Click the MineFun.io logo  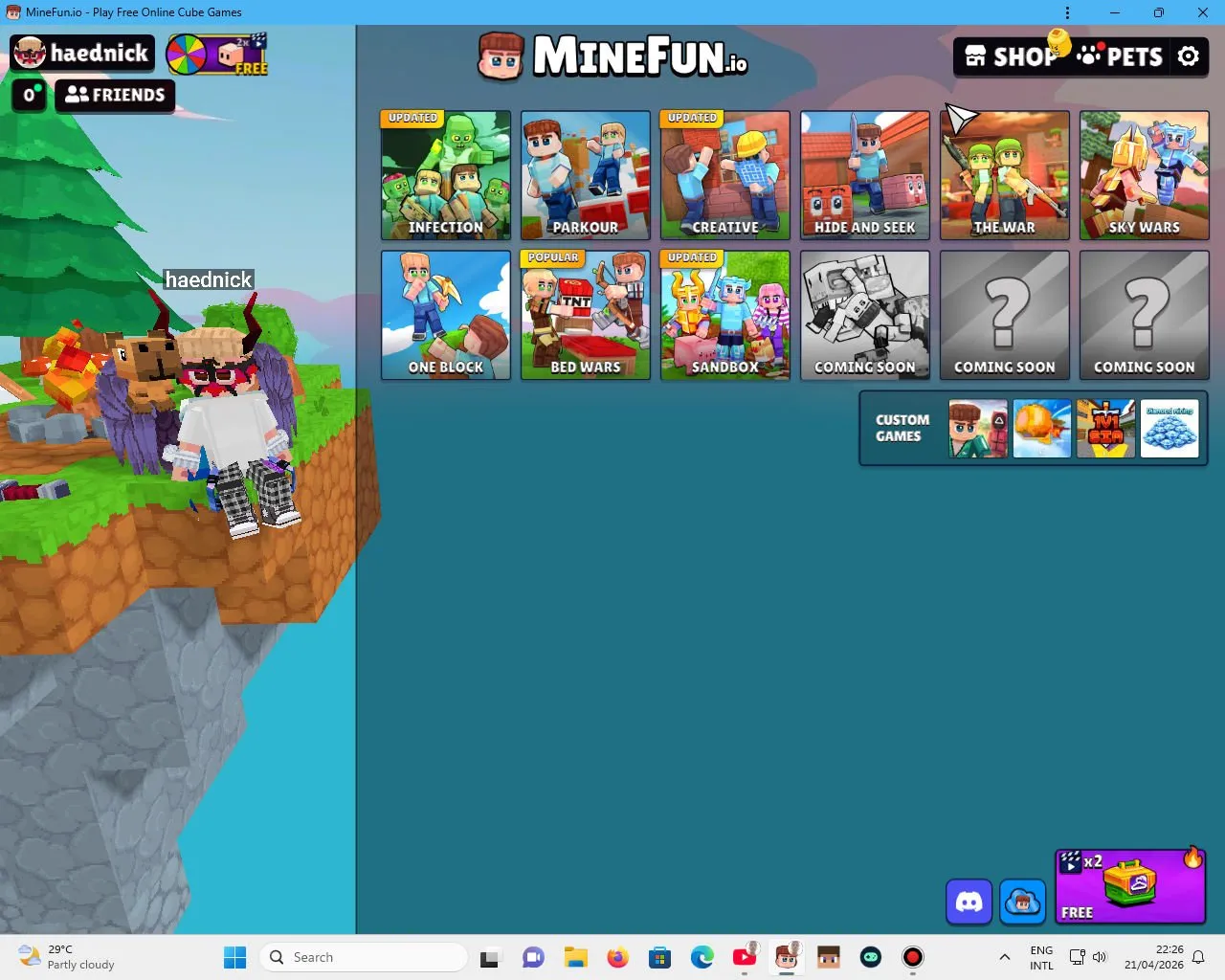pos(613,56)
